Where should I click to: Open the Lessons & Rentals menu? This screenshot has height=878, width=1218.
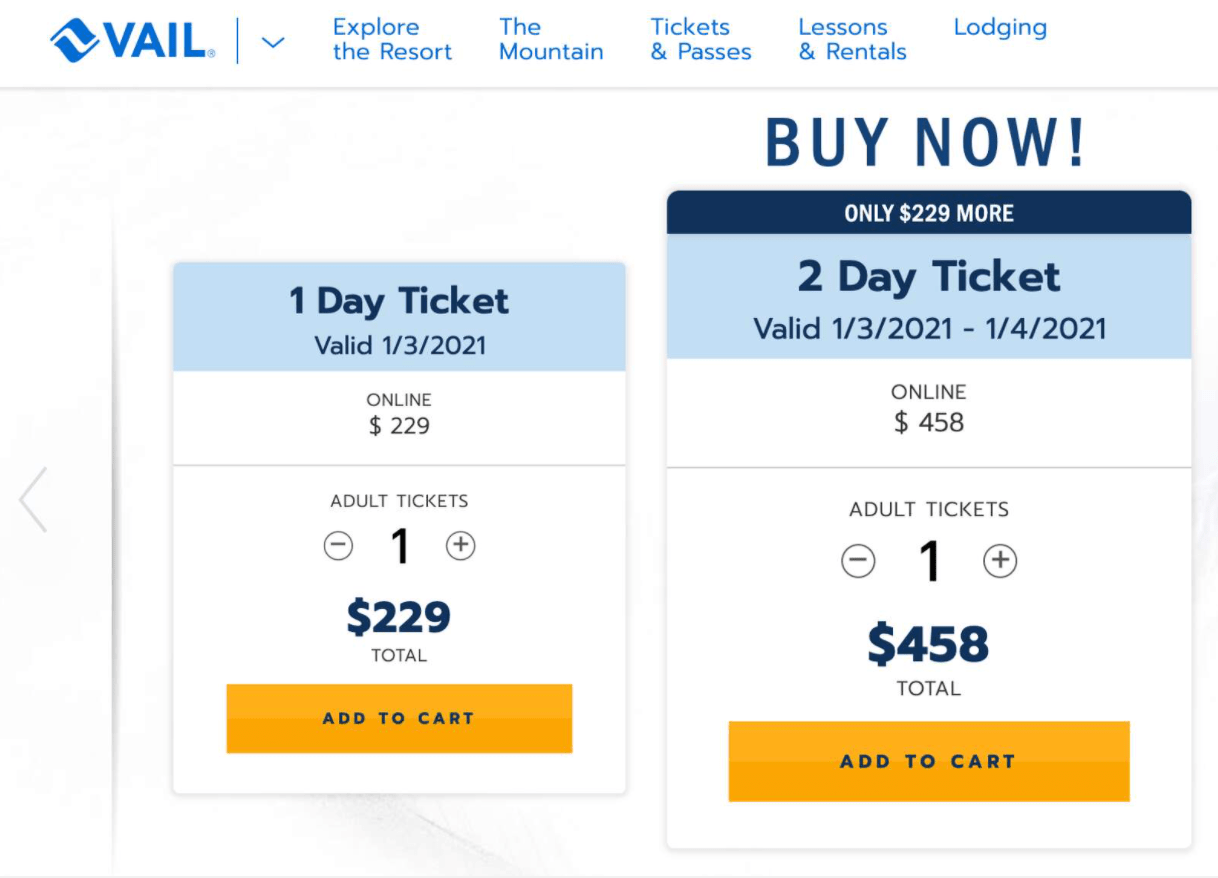coord(852,40)
